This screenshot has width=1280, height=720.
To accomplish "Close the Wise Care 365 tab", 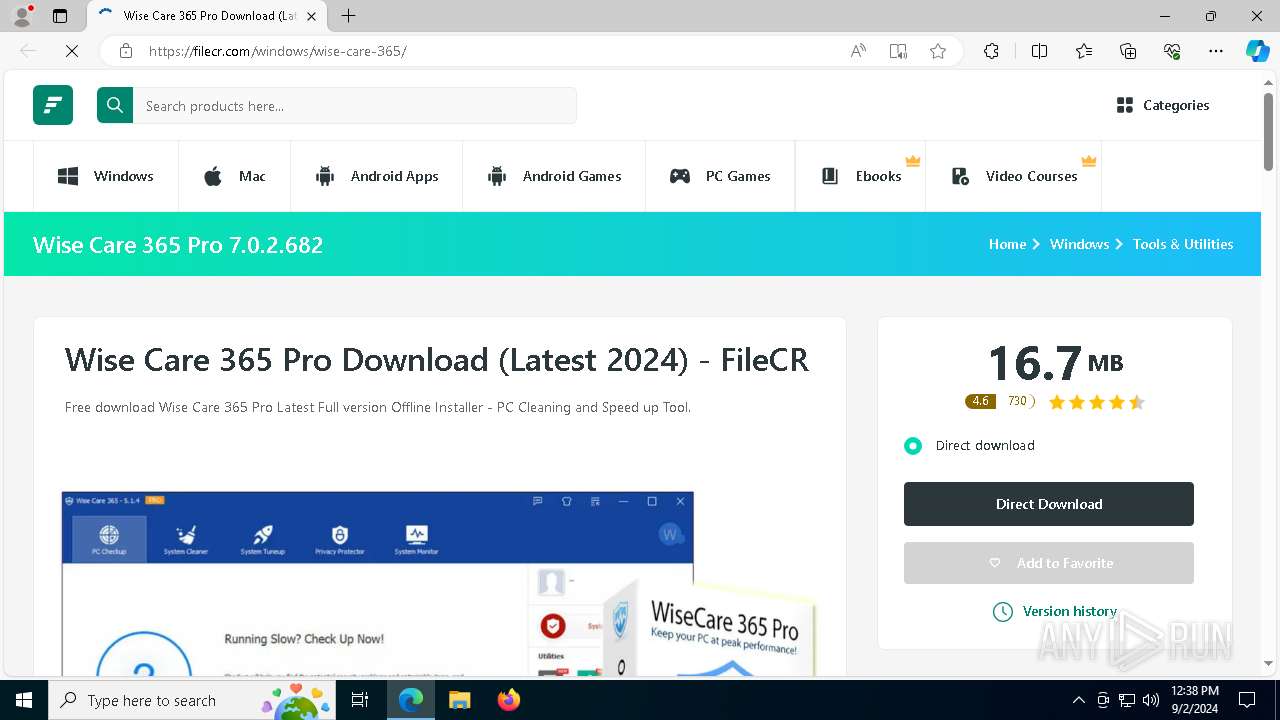I will (x=312, y=16).
